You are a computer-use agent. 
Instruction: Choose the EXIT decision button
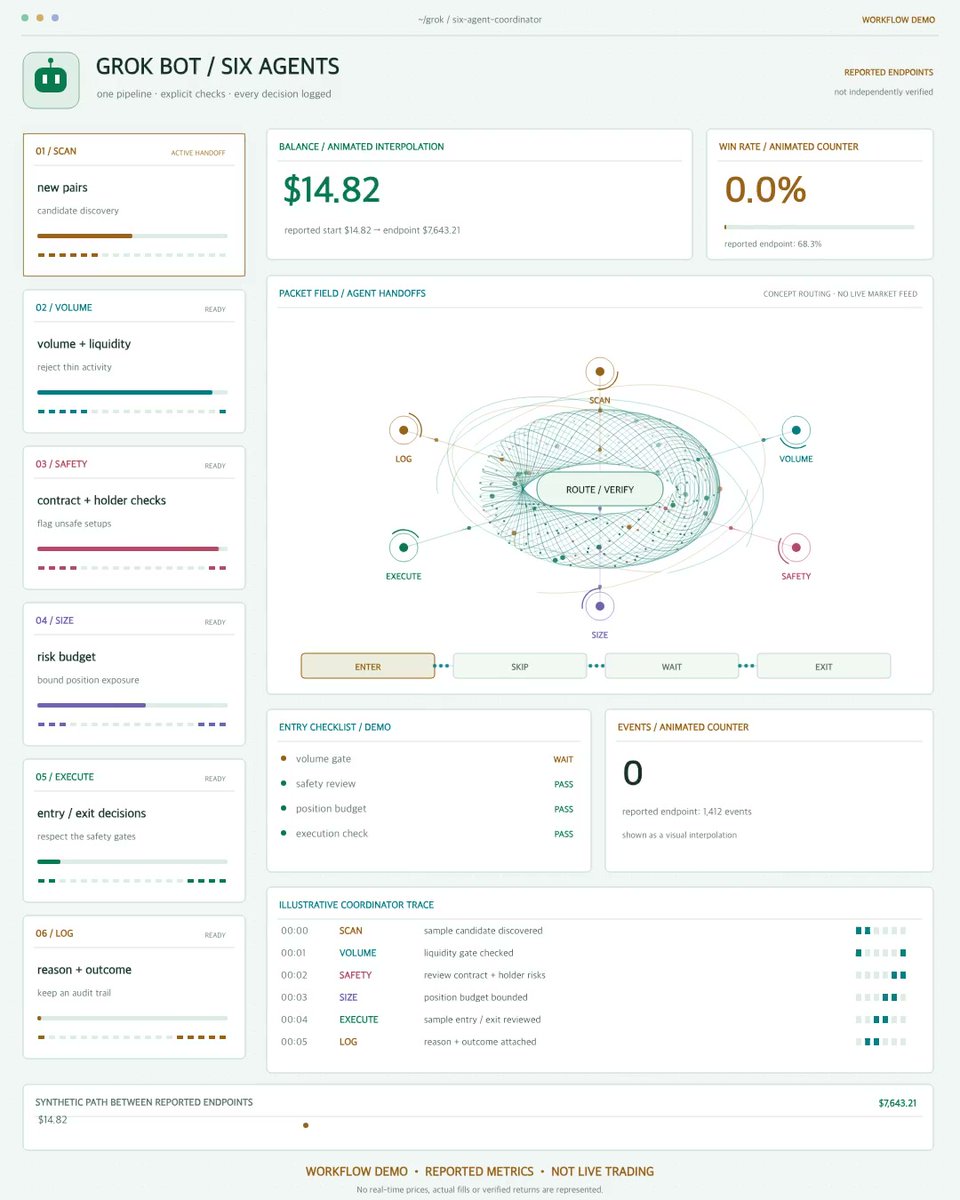[x=824, y=666]
